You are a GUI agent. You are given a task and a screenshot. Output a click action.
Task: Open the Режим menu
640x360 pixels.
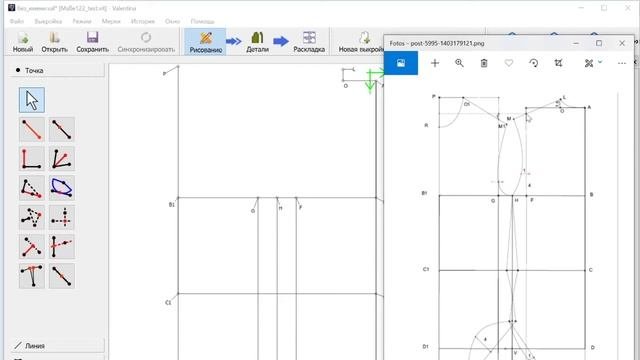[82, 21]
